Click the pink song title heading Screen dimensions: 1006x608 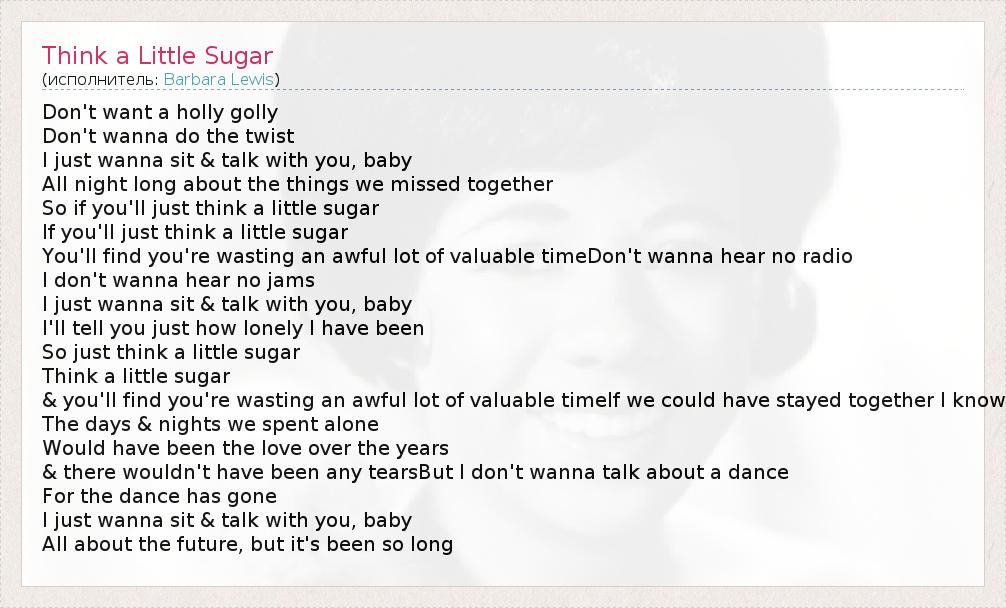coord(157,55)
